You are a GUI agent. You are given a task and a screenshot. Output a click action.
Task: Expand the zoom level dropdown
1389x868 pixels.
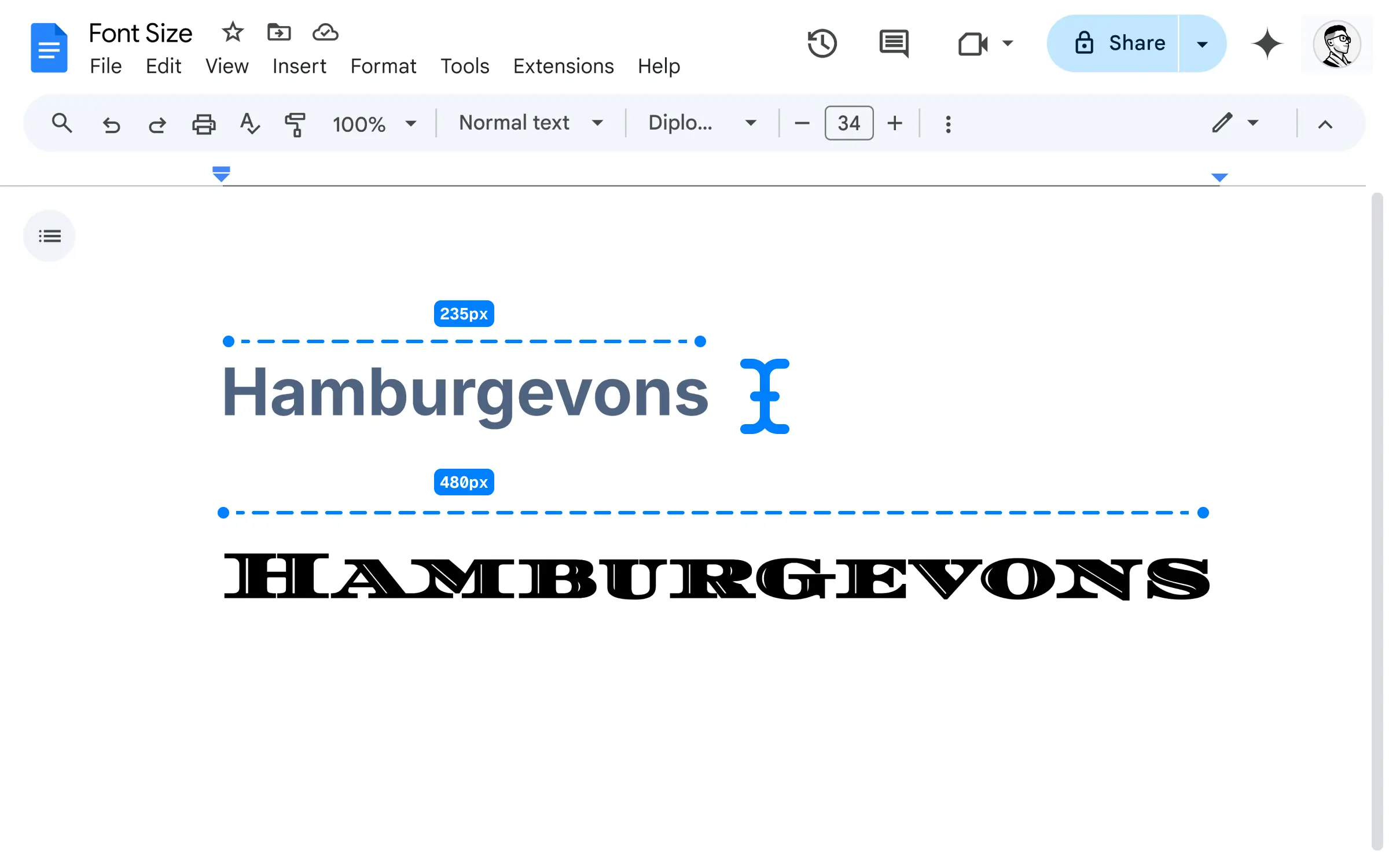tap(409, 123)
